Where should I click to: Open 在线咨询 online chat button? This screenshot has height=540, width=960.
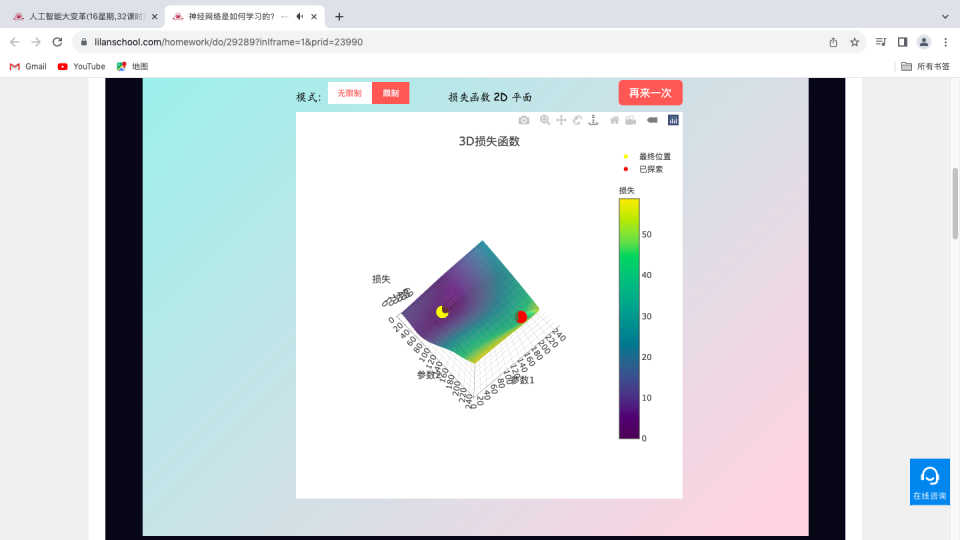[929, 482]
